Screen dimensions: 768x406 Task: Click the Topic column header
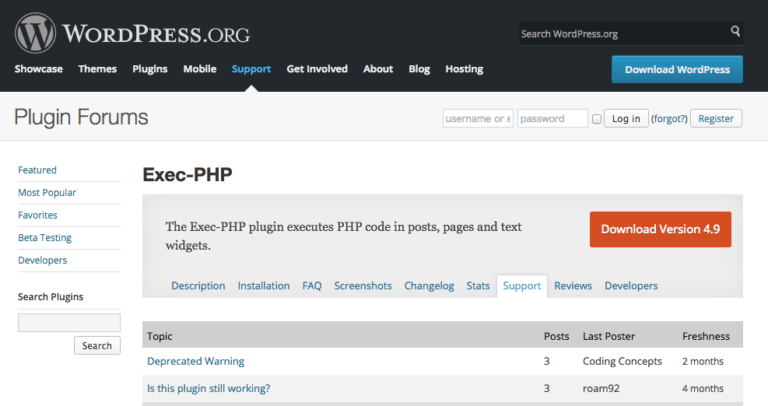[160, 336]
